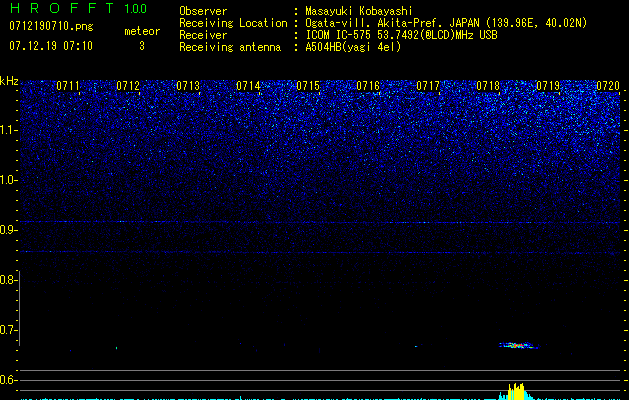Click the 0.8 kHz axis label
Viewport: 629px width, 400px height.
coord(8,280)
